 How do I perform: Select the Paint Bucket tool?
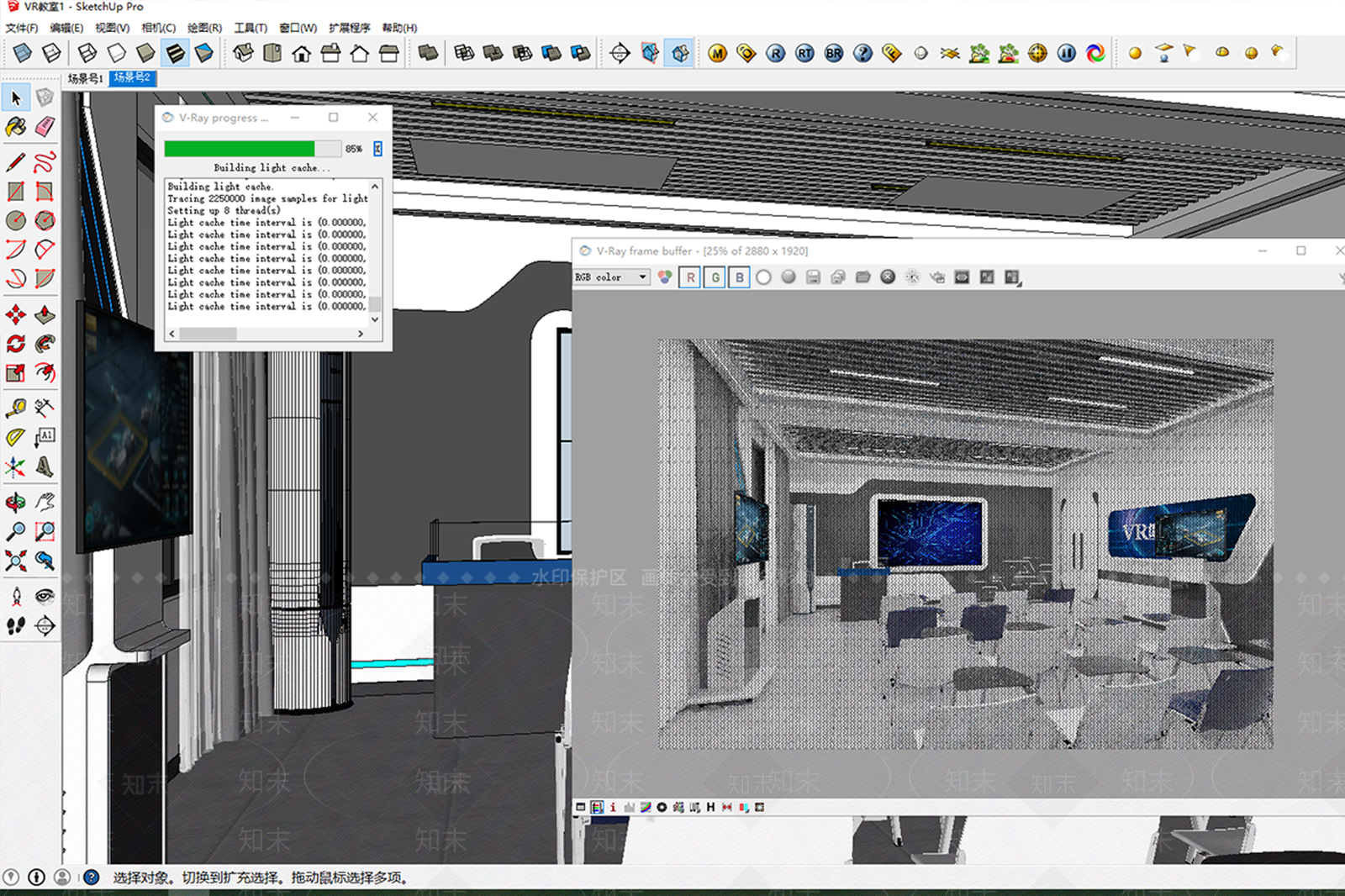coord(16,127)
